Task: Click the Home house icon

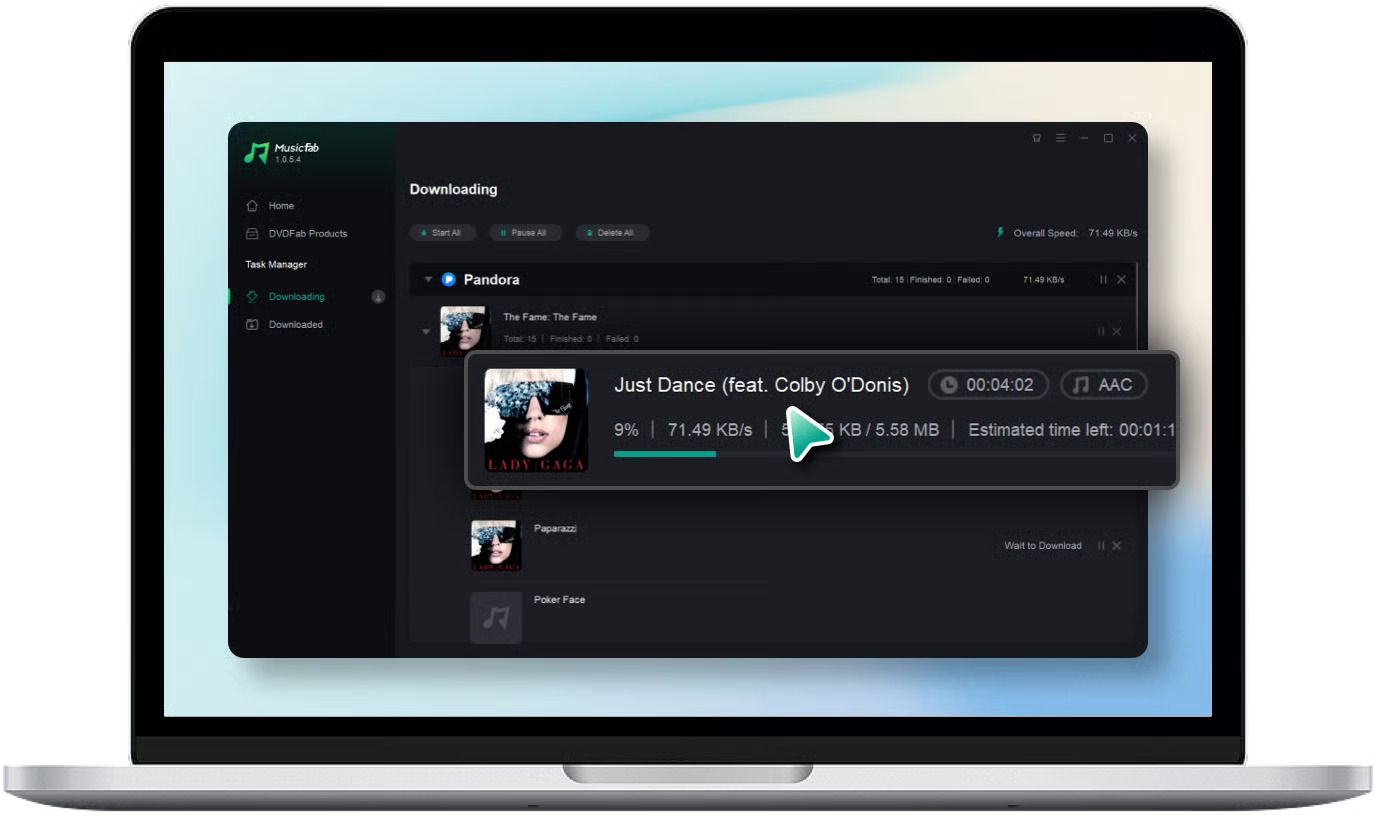Action: pyautogui.click(x=252, y=206)
